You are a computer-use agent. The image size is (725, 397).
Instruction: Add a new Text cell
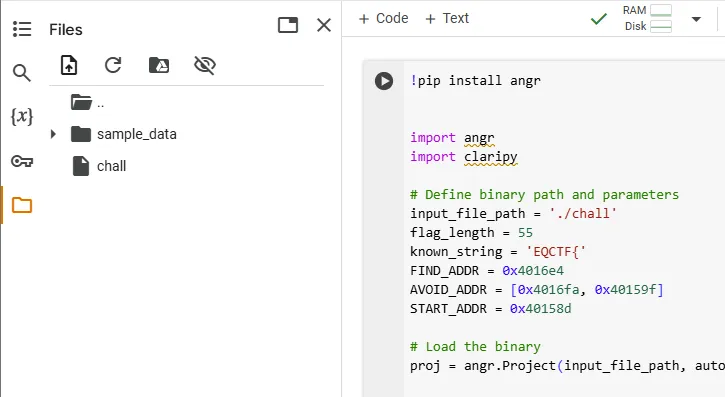tap(447, 18)
